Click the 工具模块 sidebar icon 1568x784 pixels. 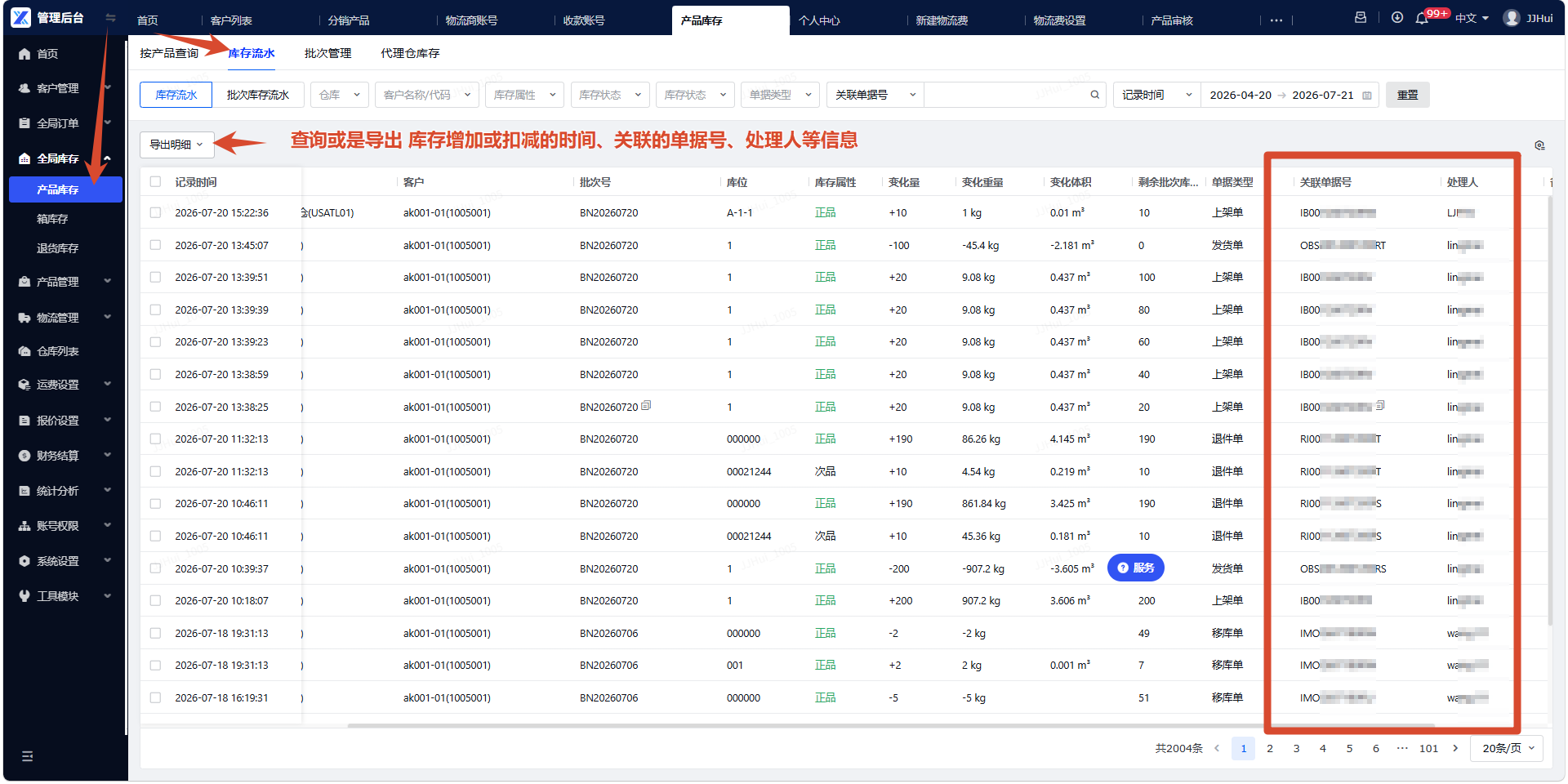coord(24,596)
